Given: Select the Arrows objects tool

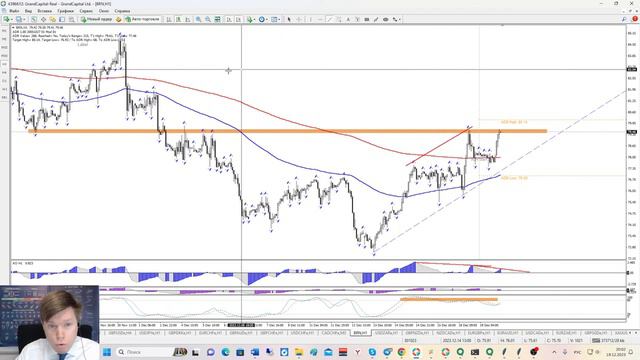Looking at the screenshot, I should point(394,19).
